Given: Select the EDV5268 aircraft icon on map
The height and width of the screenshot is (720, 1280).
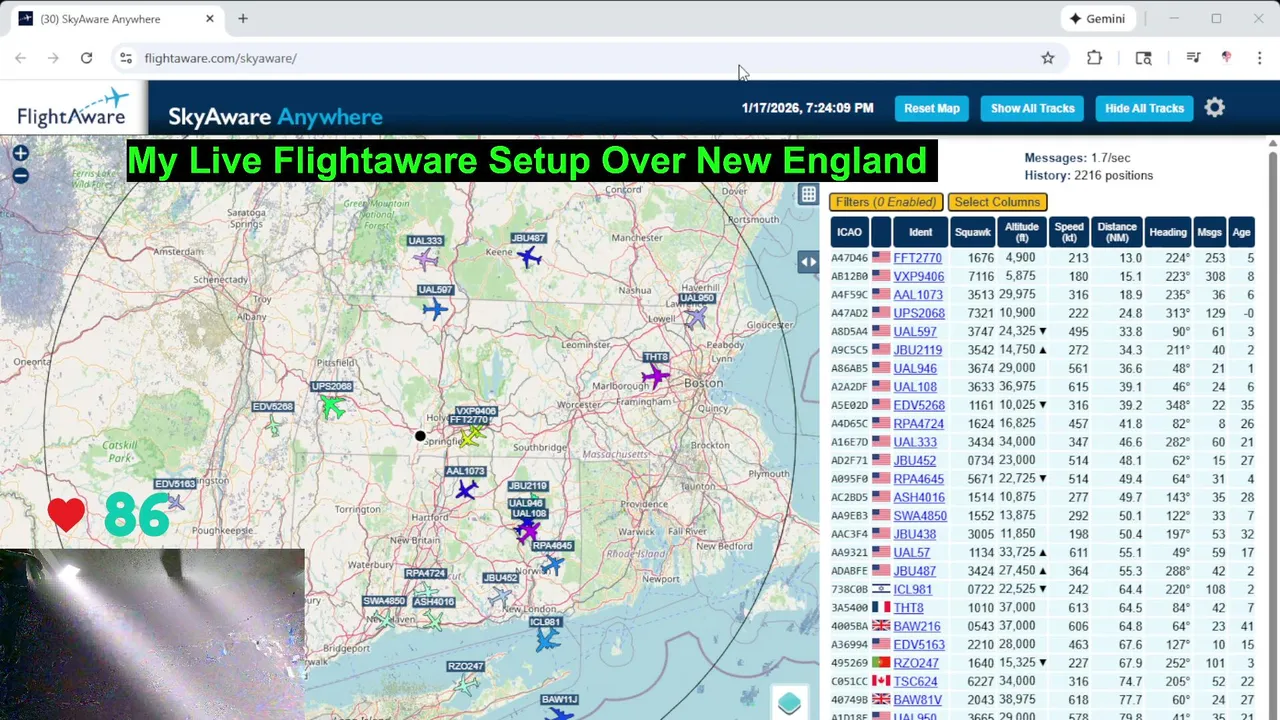Looking at the screenshot, I should pos(273,426).
